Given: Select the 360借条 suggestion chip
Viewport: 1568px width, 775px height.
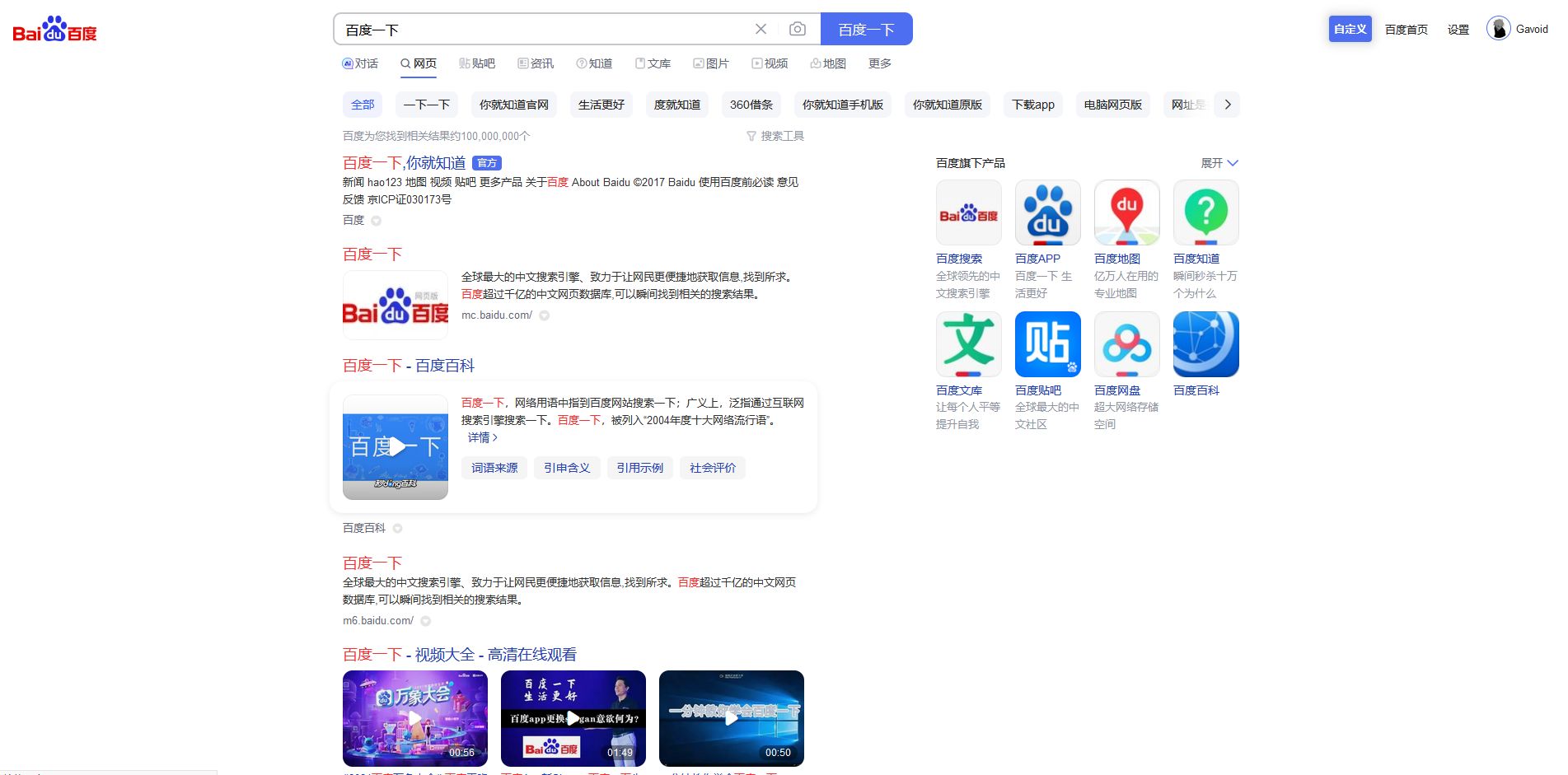Looking at the screenshot, I should pos(751,105).
